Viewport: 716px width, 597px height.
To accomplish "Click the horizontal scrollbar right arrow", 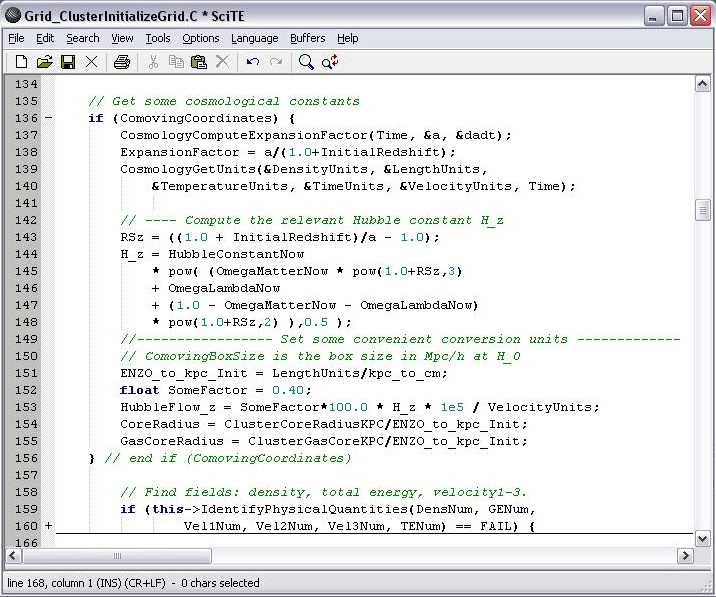I will 685,555.
